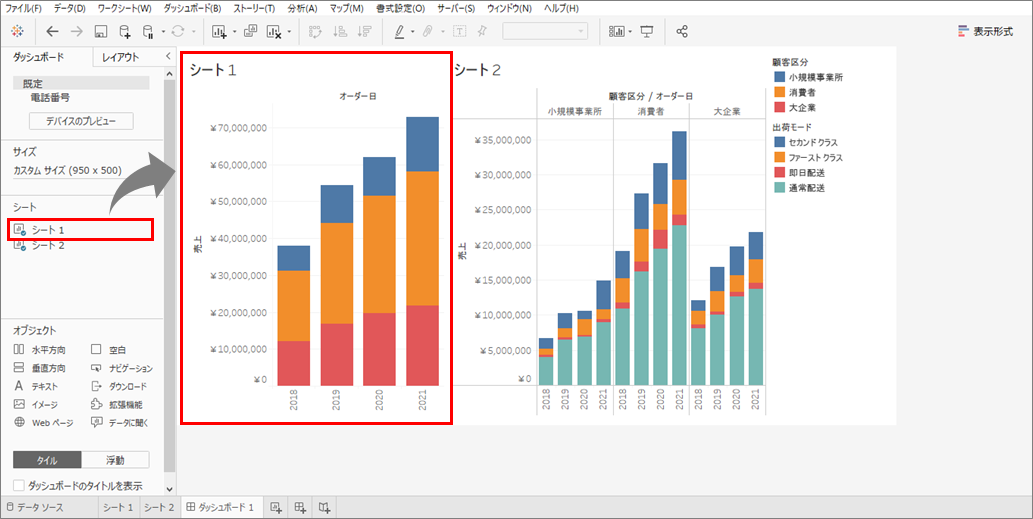The width and height of the screenshot is (1033, 519).
Task: Select シート 2 in the sheets list
Action: click(x=48, y=245)
